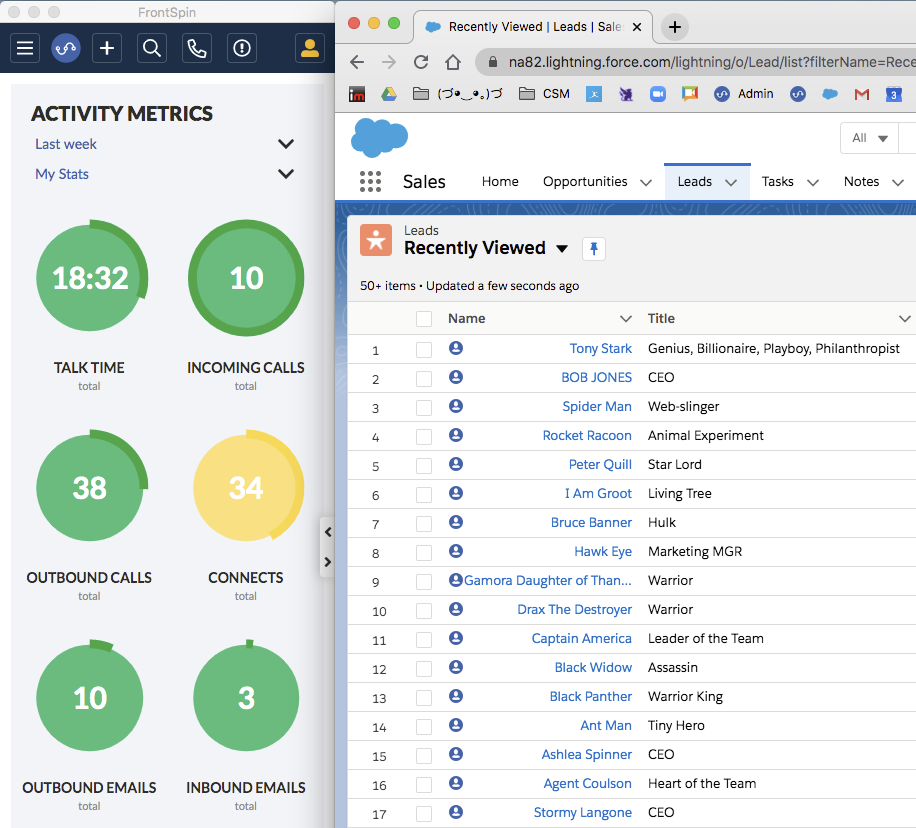Reload the browser page
916x828 pixels.
point(421,62)
